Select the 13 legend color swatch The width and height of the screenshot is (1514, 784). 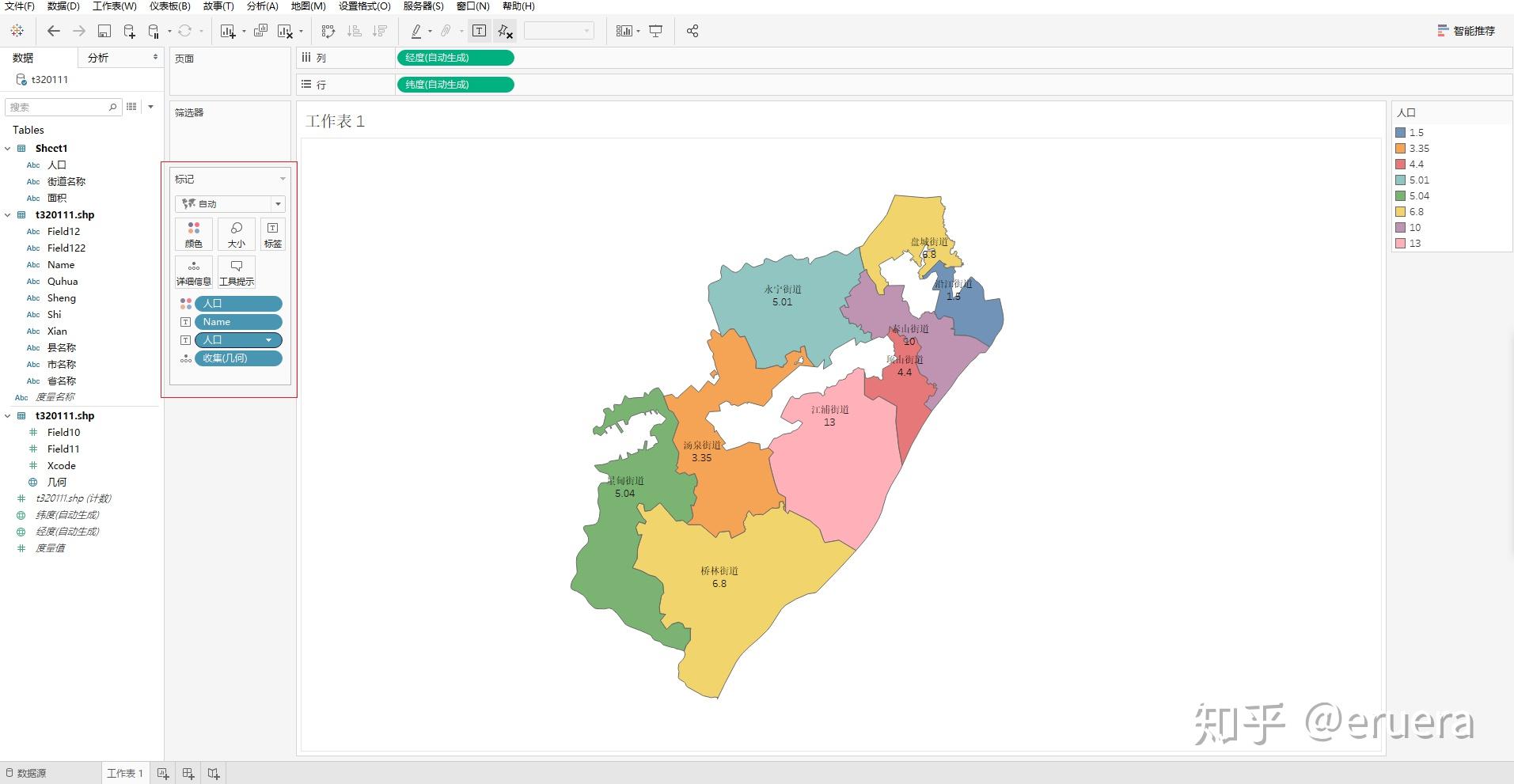[1400, 244]
